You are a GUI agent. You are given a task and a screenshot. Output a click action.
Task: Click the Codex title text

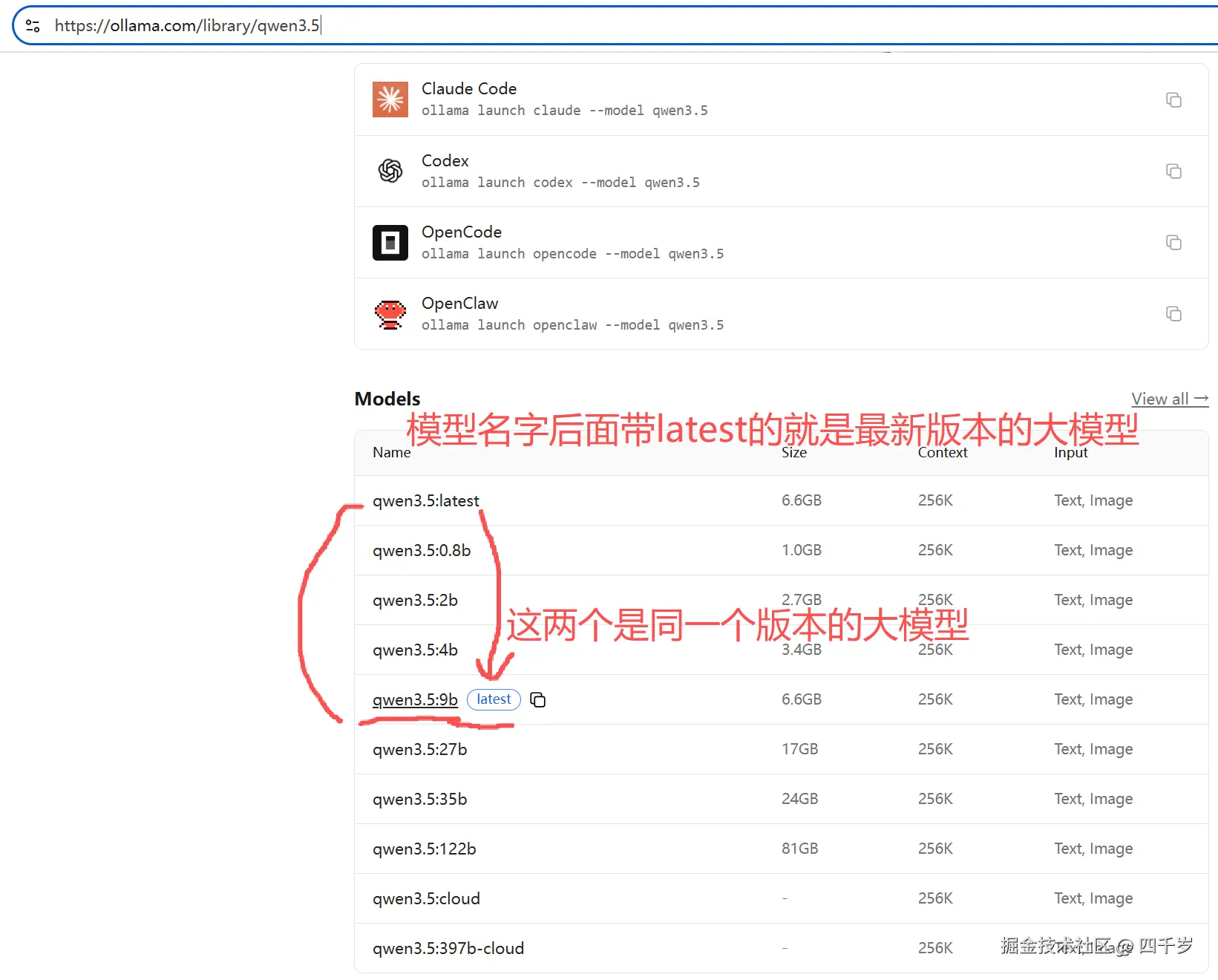(x=445, y=160)
